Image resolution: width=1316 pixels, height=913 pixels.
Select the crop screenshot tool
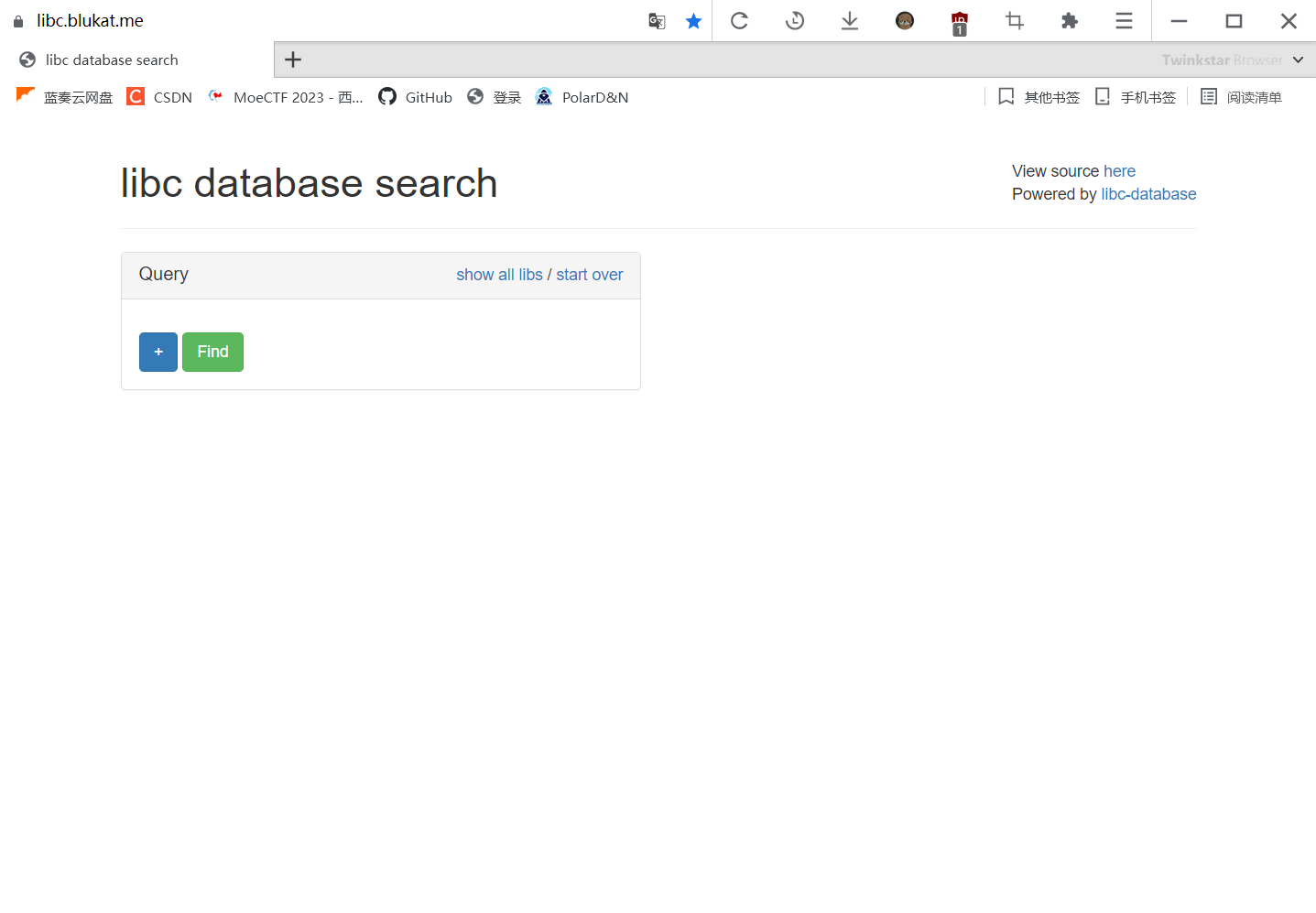pyautogui.click(x=1015, y=21)
